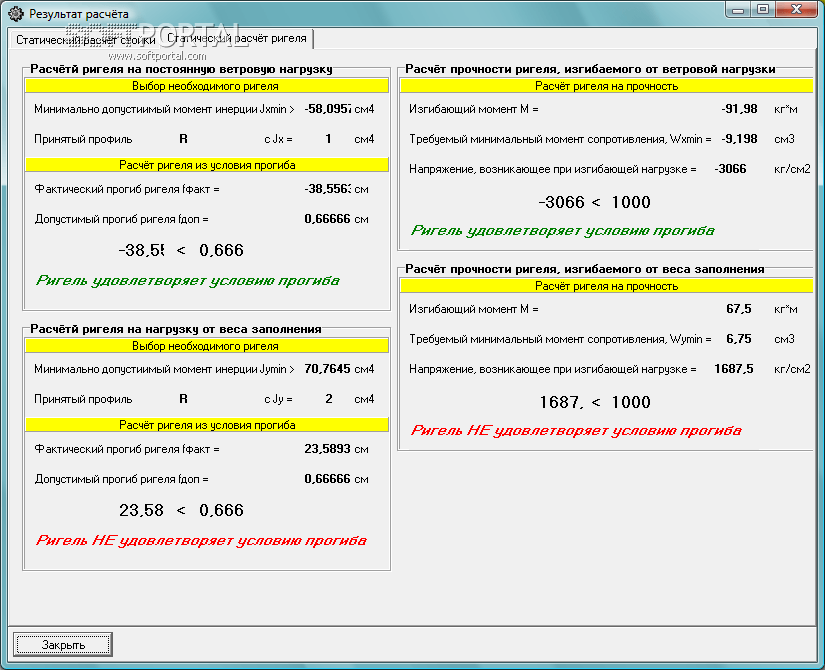This screenshot has height=670, width=825.
Task: Click the Wymin value 6,75
Action: coord(739,339)
